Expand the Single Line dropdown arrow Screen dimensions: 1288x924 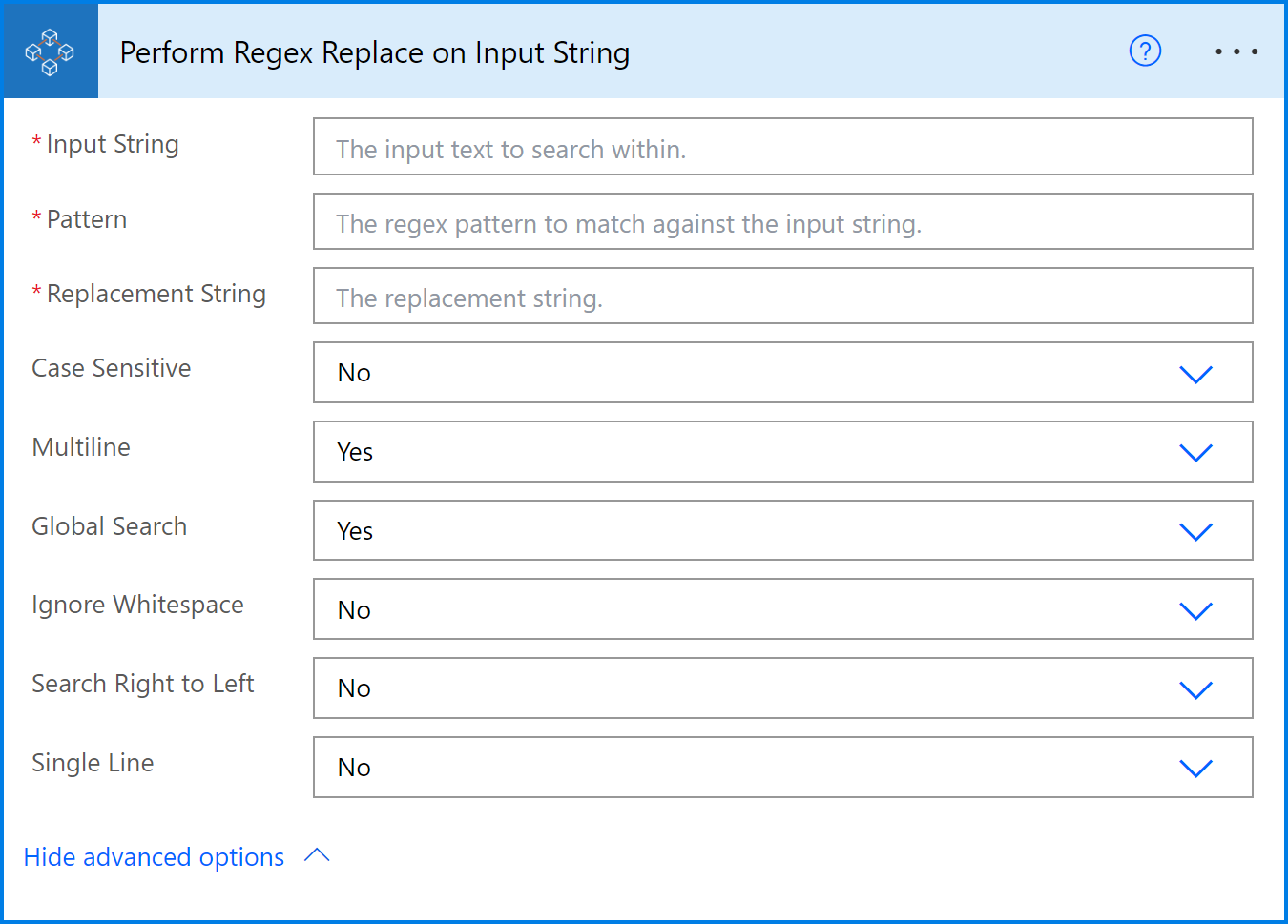click(x=1195, y=769)
